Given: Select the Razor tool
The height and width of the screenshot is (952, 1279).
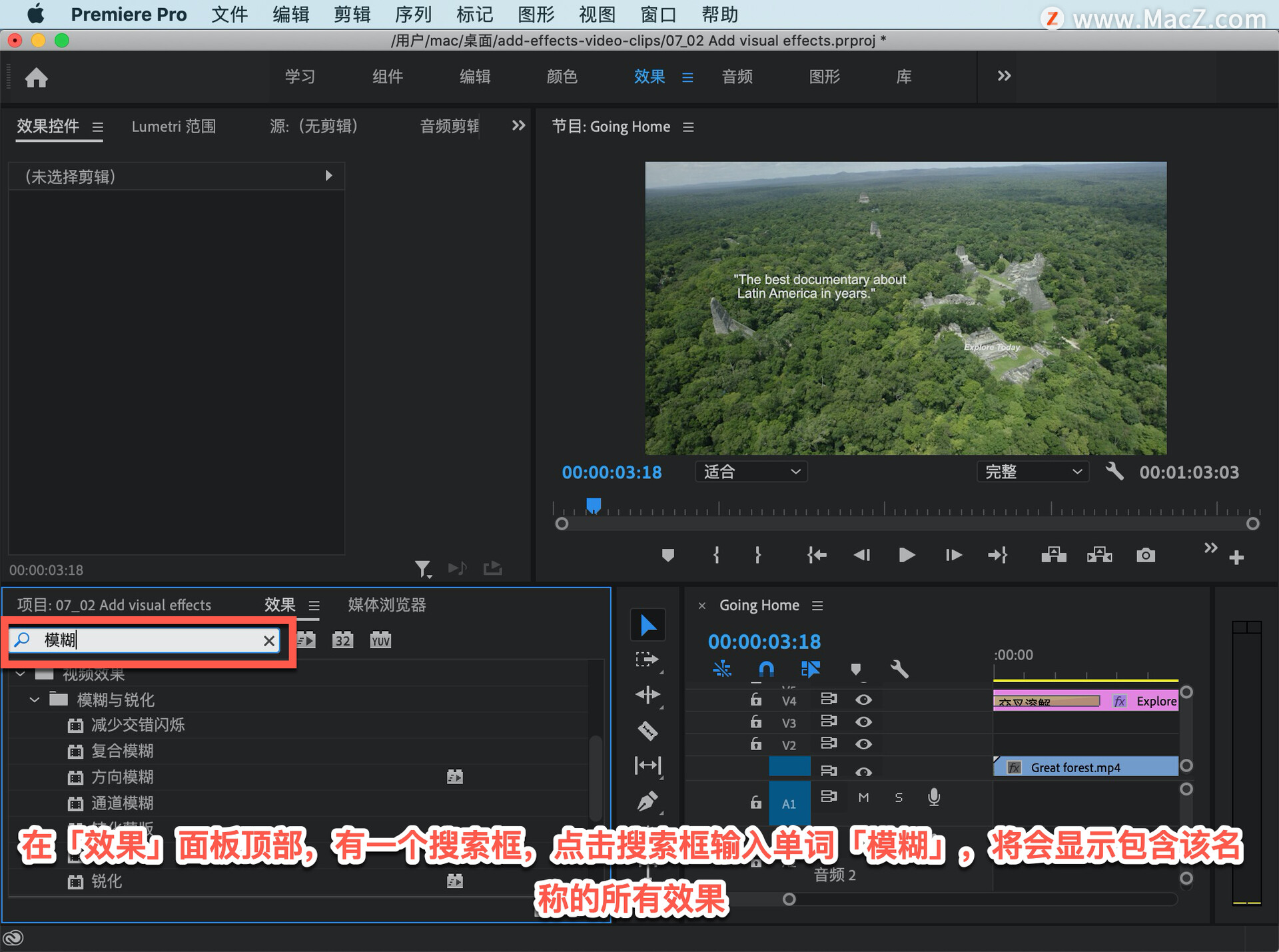Looking at the screenshot, I should pos(647,731).
